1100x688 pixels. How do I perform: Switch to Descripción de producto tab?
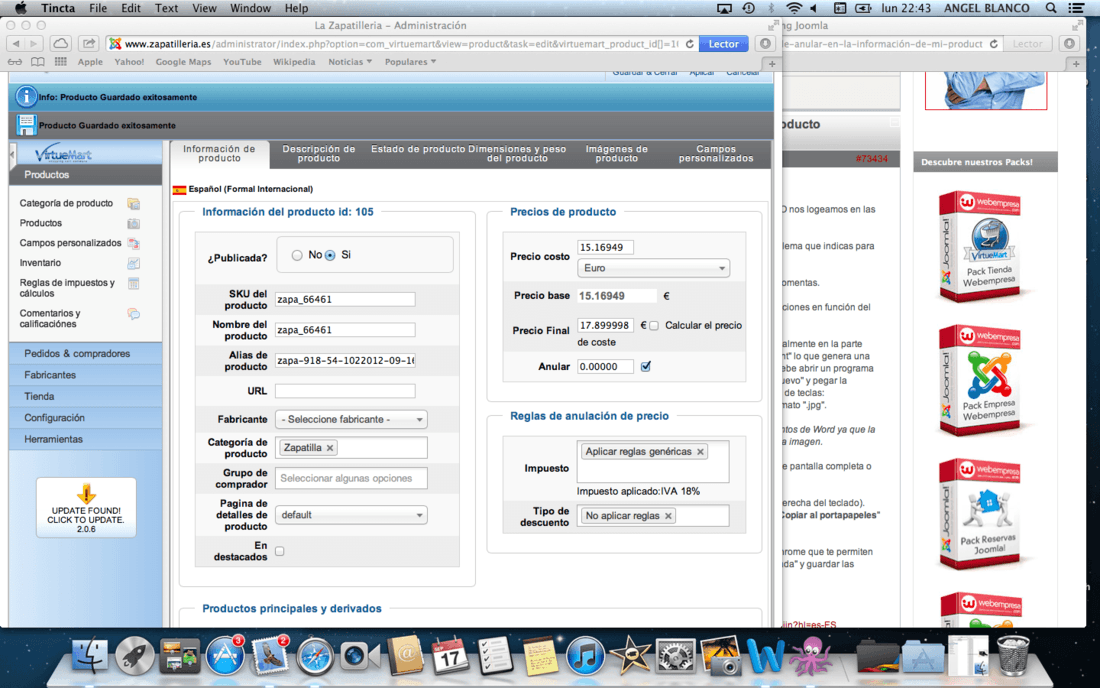coord(318,154)
